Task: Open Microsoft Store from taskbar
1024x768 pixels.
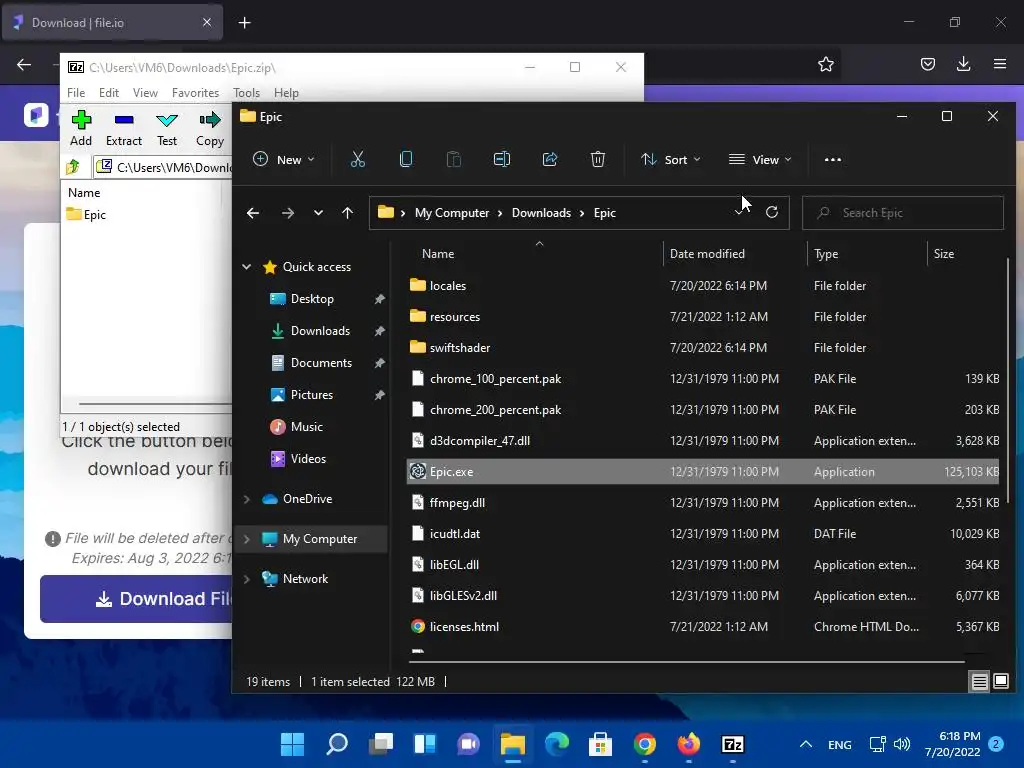Action: [600, 744]
